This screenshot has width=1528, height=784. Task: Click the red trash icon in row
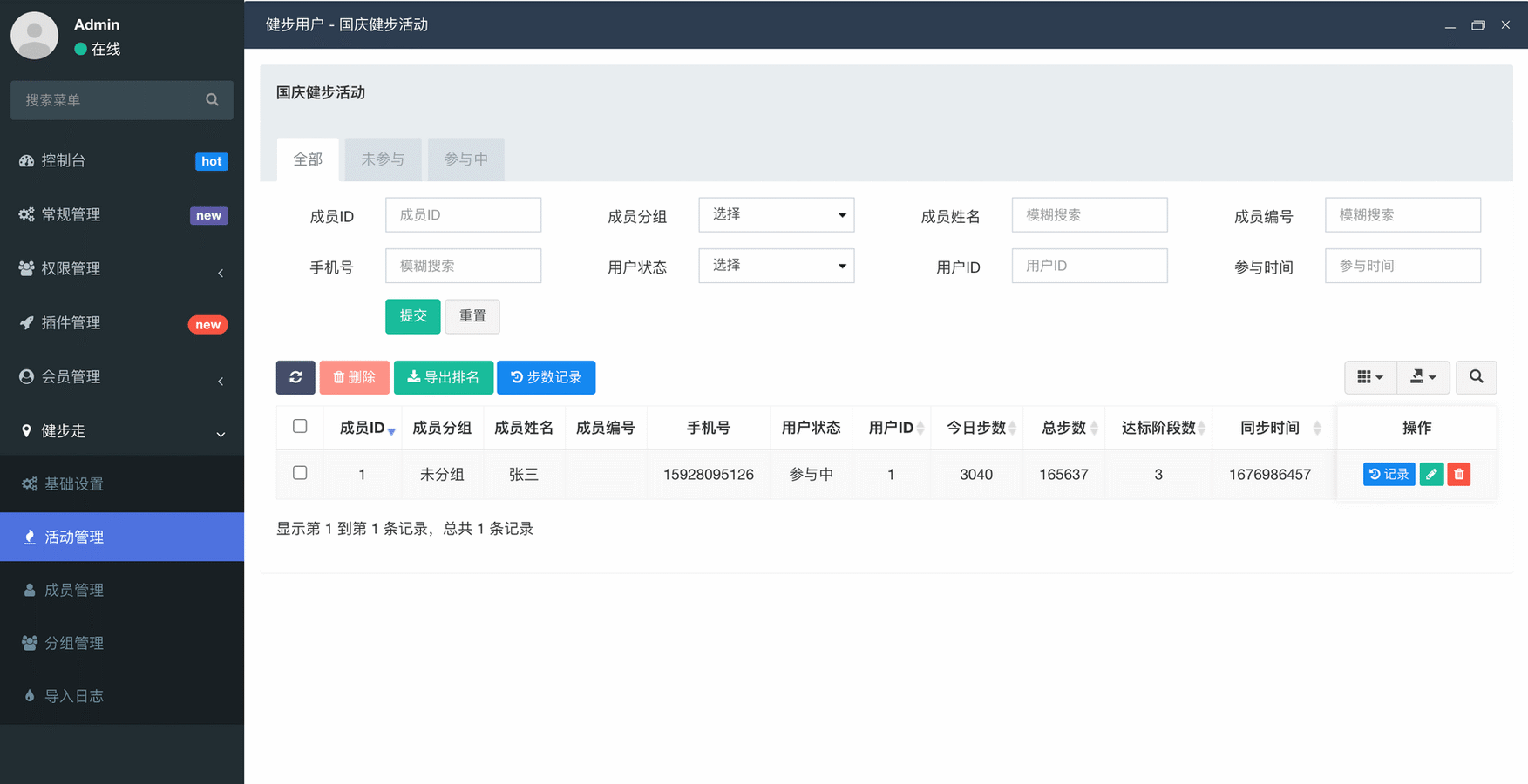pyautogui.click(x=1458, y=474)
